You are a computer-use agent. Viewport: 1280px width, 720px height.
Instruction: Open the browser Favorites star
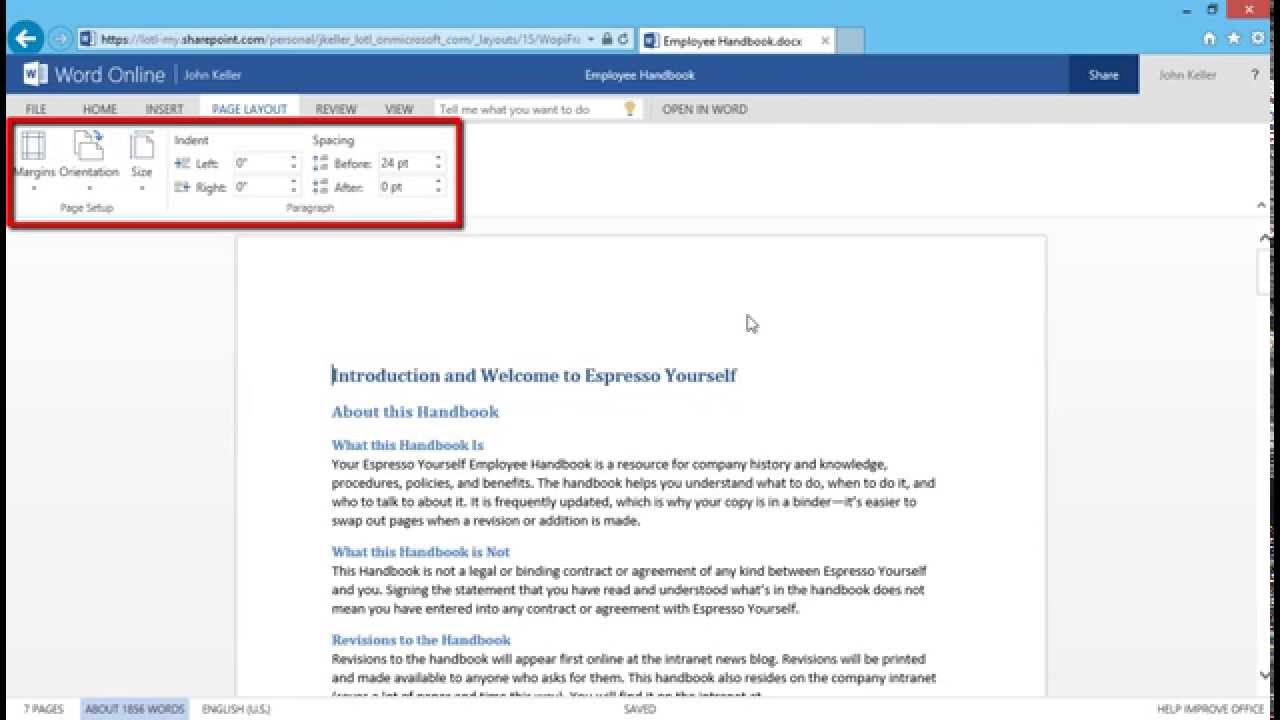coord(1233,39)
